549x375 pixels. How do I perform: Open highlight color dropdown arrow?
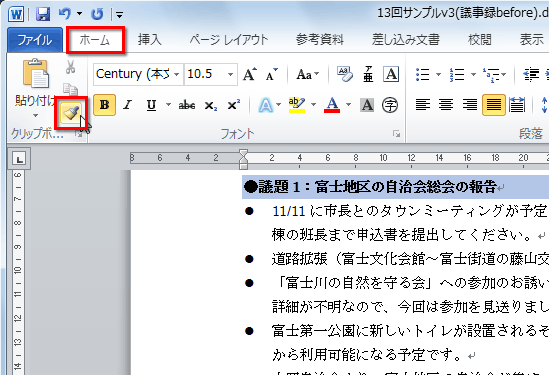click(x=313, y=104)
